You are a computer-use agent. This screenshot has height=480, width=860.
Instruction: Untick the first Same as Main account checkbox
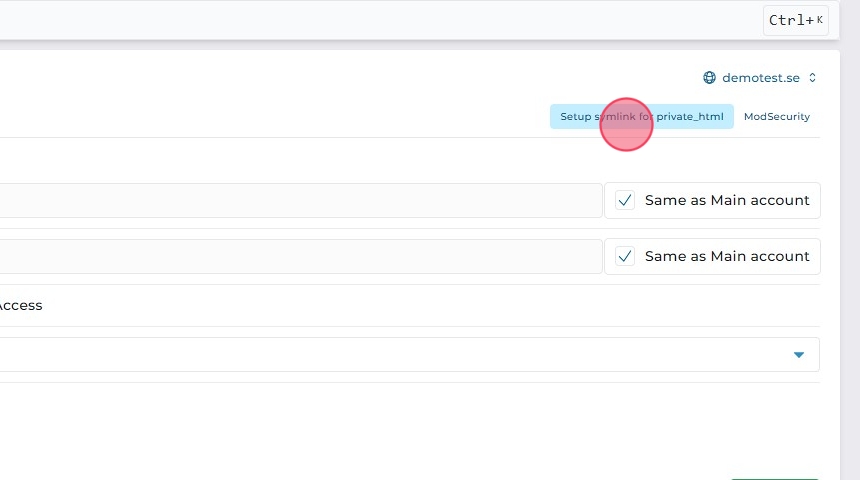[x=625, y=200]
